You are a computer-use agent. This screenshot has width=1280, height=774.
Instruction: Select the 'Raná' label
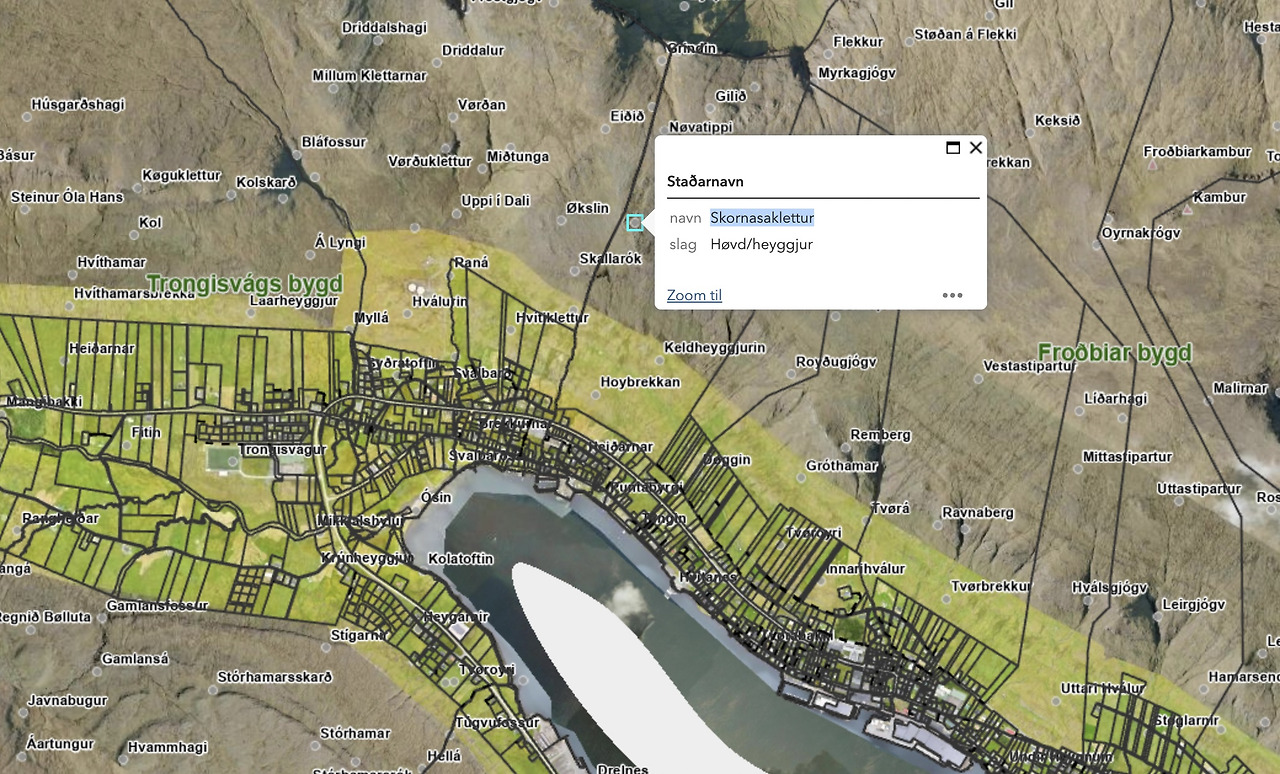point(471,262)
